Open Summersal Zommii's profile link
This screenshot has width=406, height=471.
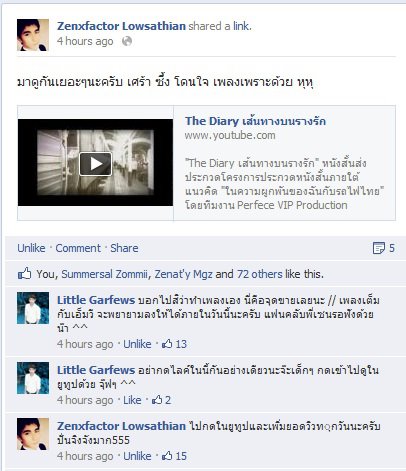[104, 274]
